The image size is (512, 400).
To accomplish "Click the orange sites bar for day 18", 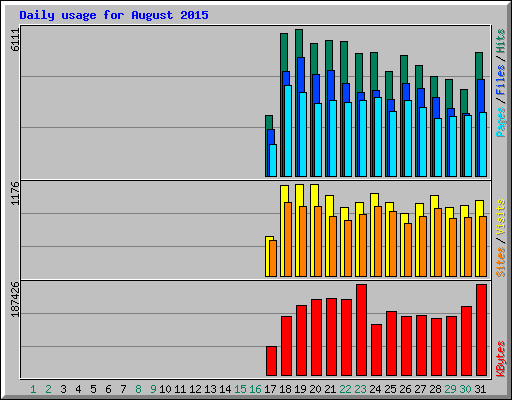I will click(x=288, y=239).
